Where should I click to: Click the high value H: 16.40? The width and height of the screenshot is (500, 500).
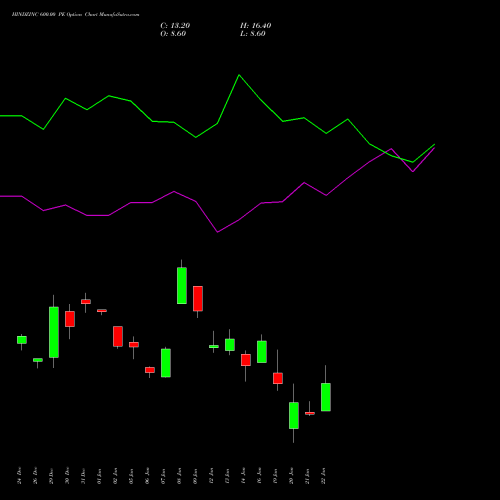click(256, 26)
